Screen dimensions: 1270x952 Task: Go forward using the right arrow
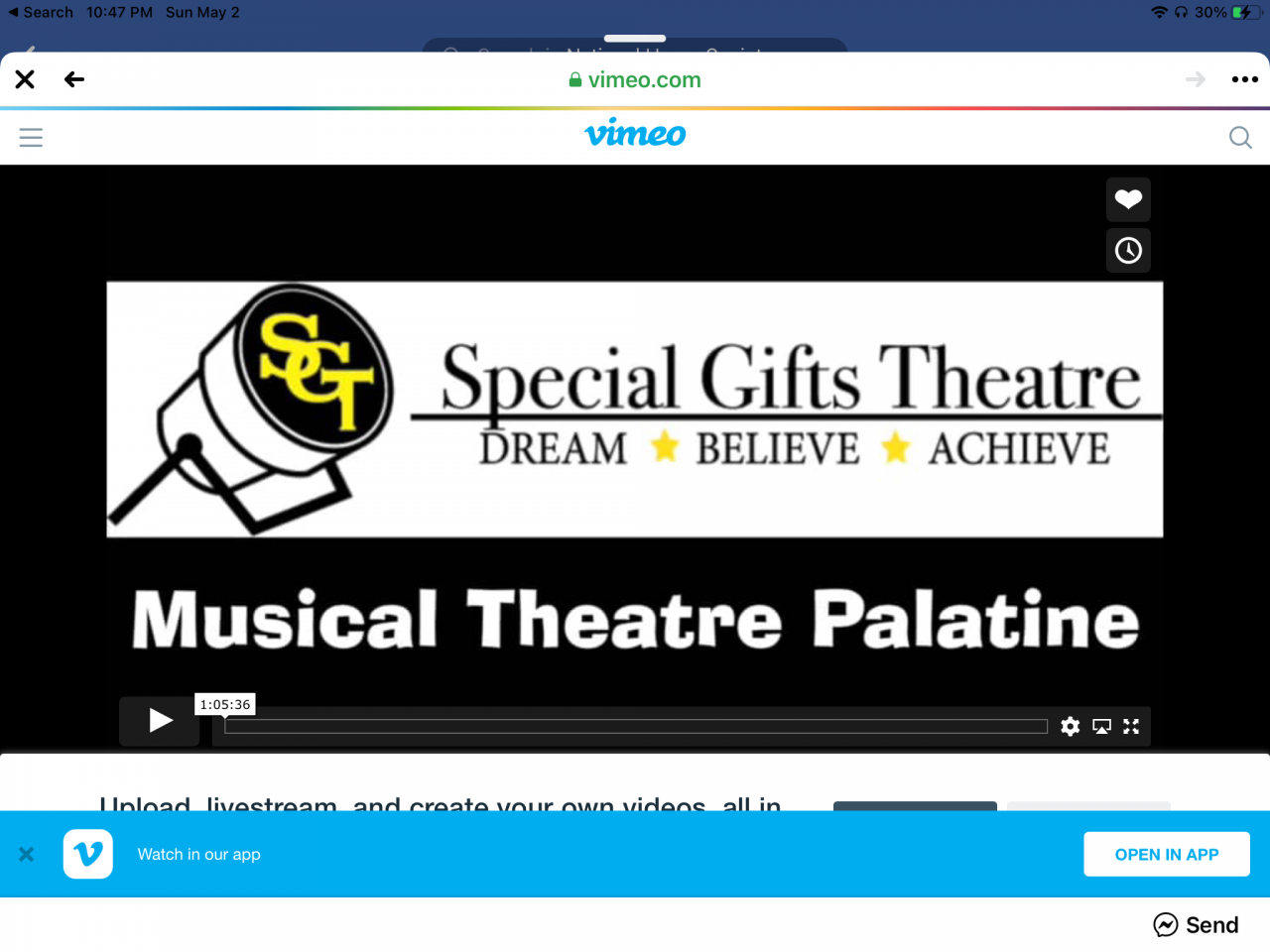[x=1196, y=79]
